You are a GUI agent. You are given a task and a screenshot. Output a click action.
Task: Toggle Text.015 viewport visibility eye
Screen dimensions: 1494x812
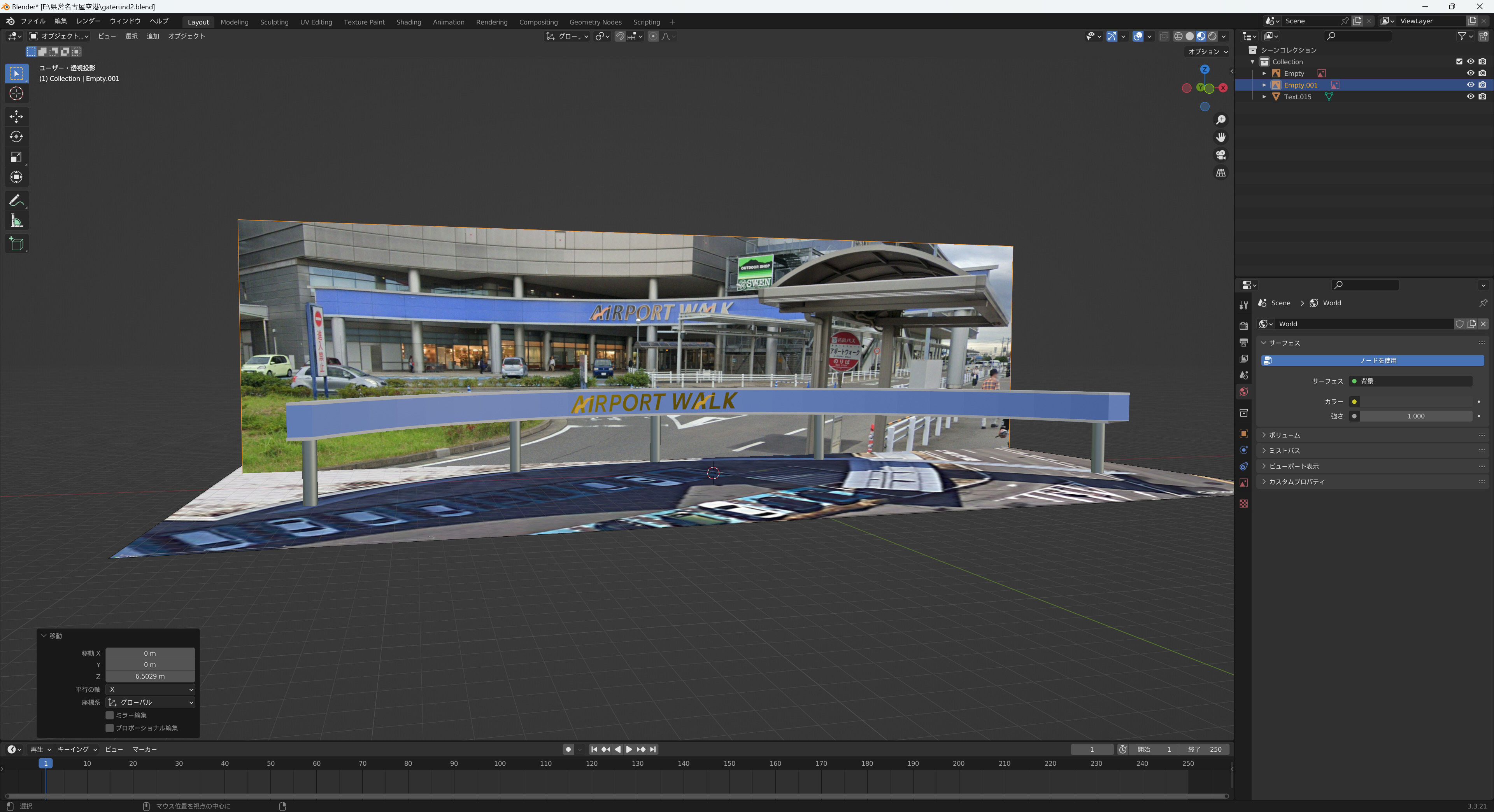(x=1470, y=97)
